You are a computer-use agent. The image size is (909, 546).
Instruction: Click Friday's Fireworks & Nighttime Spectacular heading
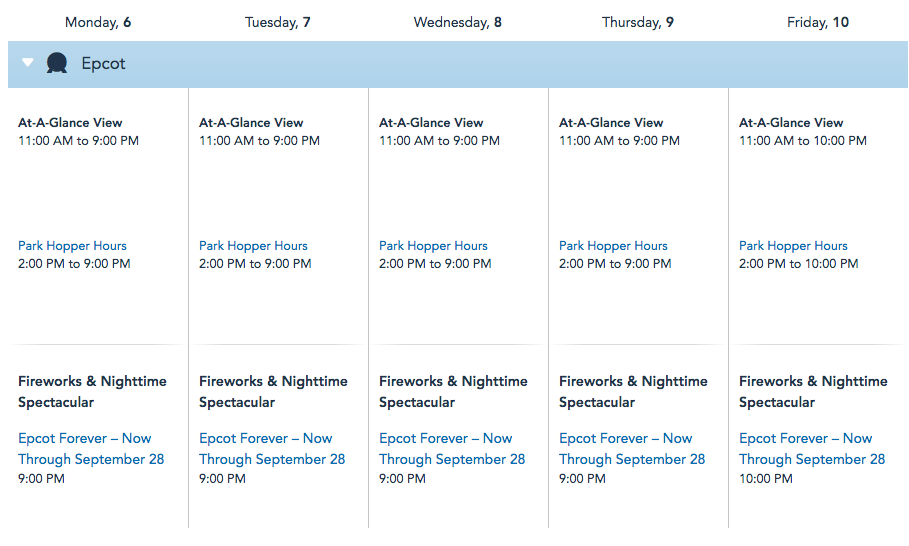(813, 392)
